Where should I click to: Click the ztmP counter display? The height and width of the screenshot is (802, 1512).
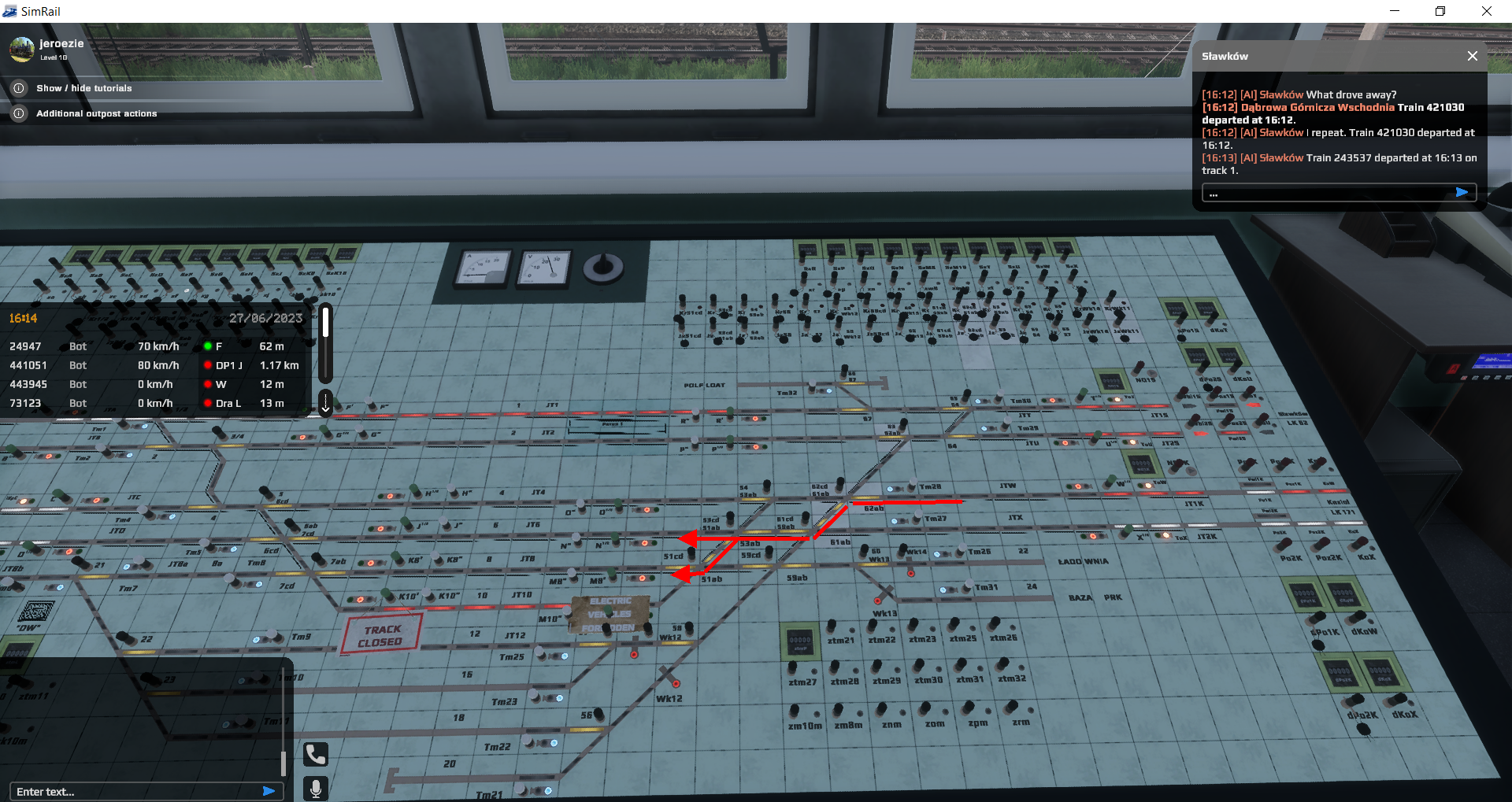[800, 642]
